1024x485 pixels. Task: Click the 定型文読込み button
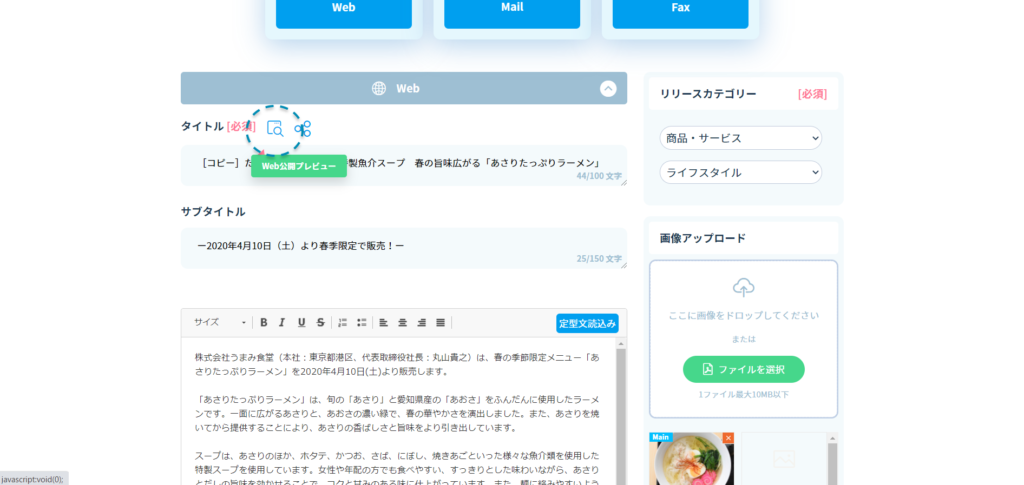[587, 323]
